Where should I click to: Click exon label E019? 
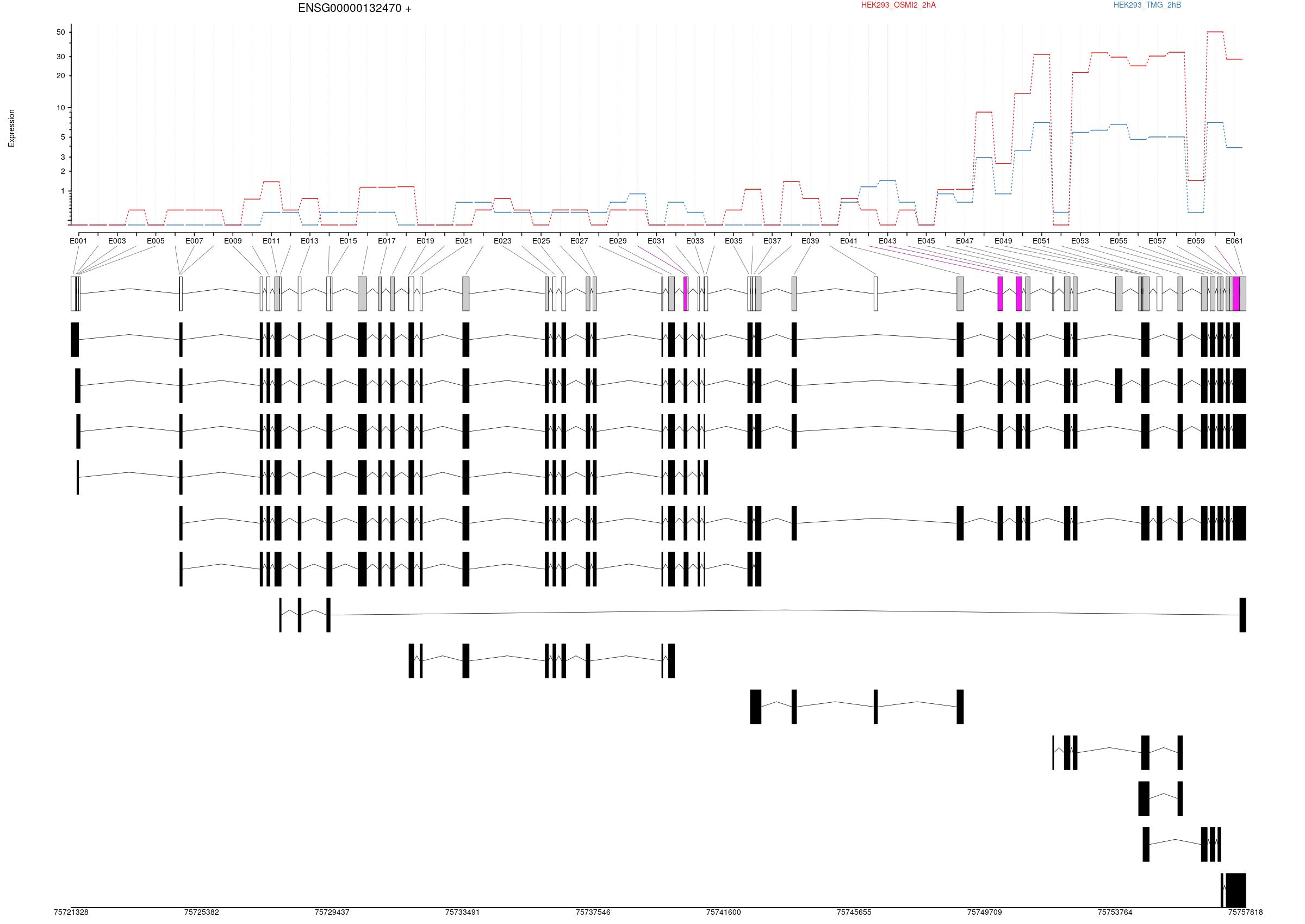point(425,241)
